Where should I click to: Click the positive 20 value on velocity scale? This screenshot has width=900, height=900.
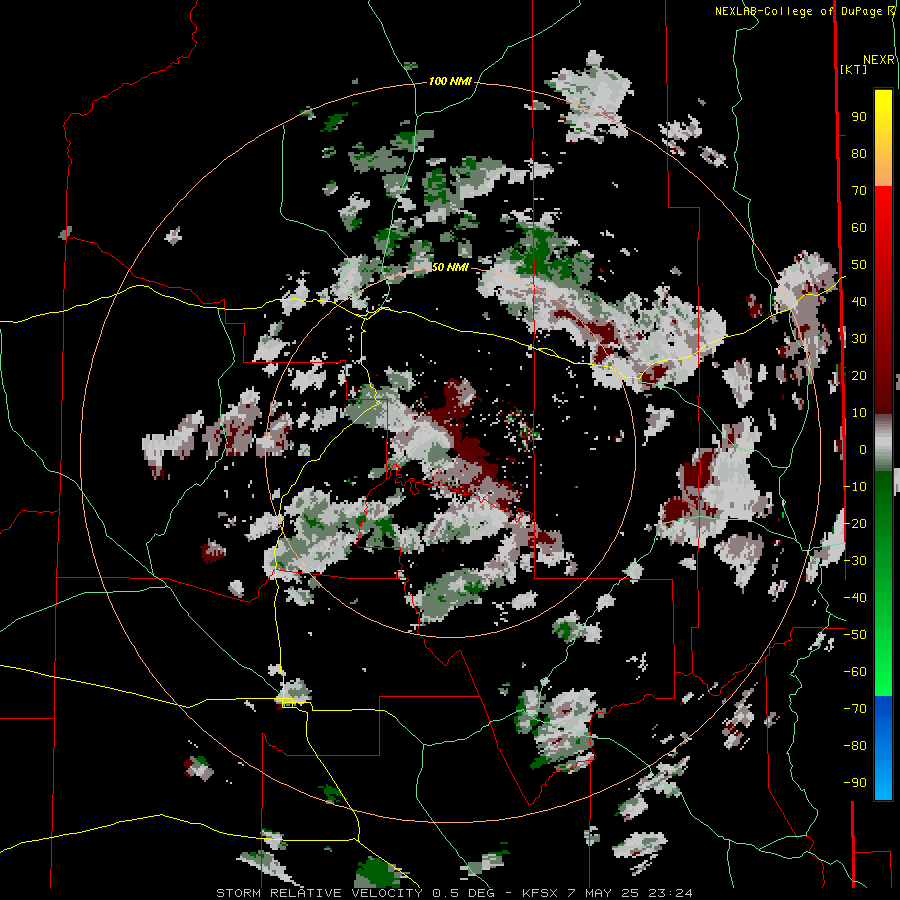859,375
